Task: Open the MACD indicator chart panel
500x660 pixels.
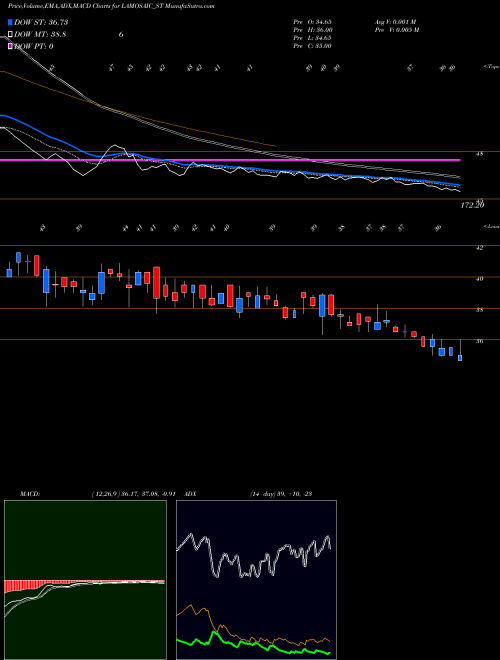Action: (85, 580)
